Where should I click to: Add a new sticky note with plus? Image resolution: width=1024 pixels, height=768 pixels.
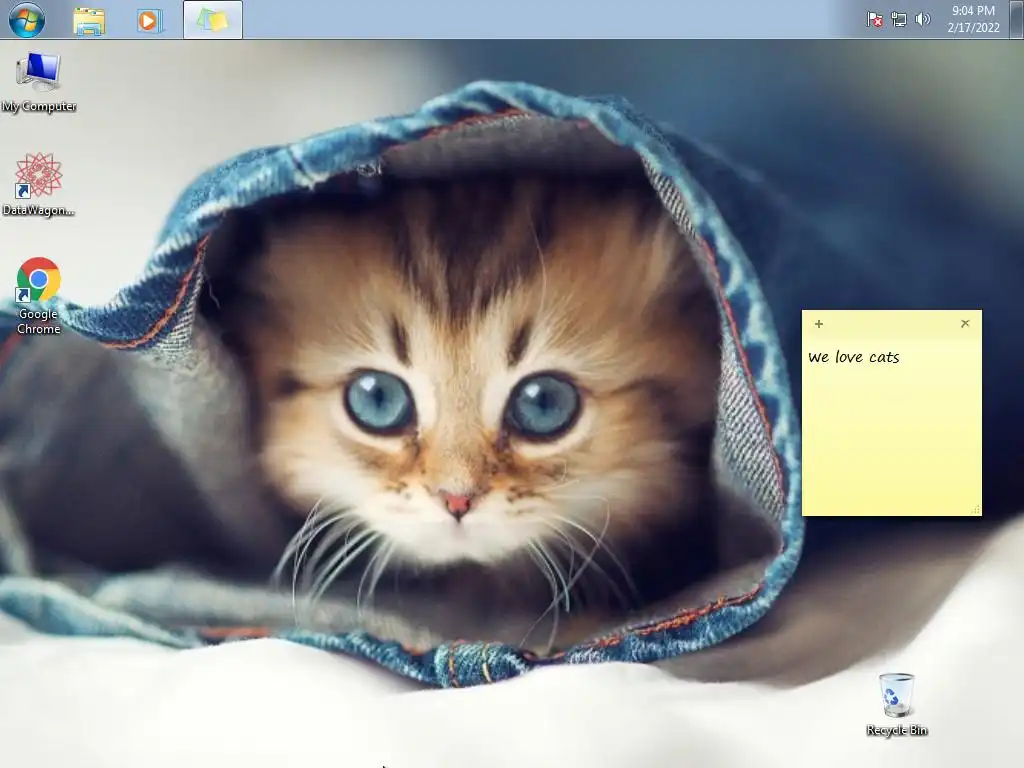pos(818,323)
